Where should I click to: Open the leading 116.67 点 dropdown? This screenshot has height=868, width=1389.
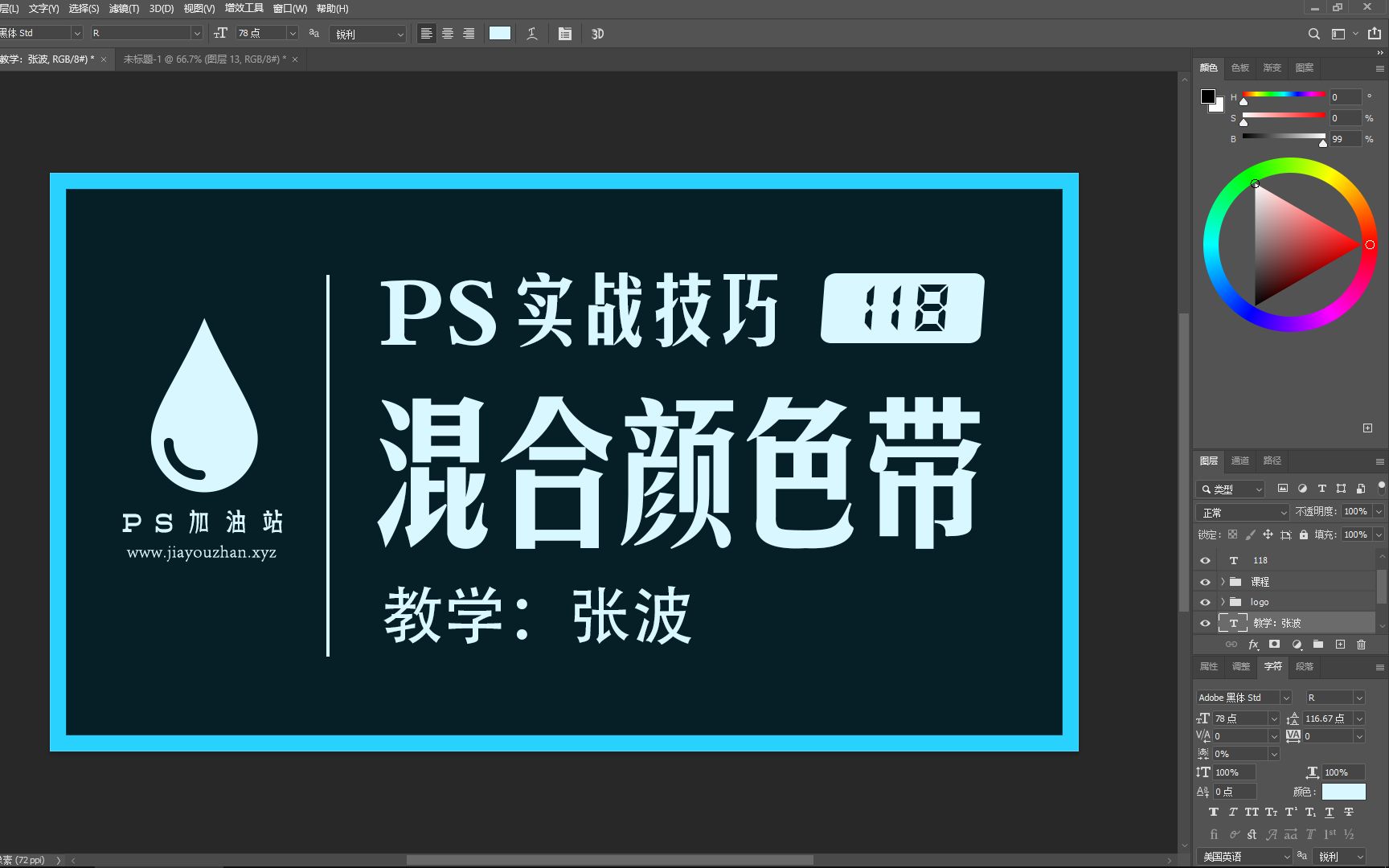1359,719
